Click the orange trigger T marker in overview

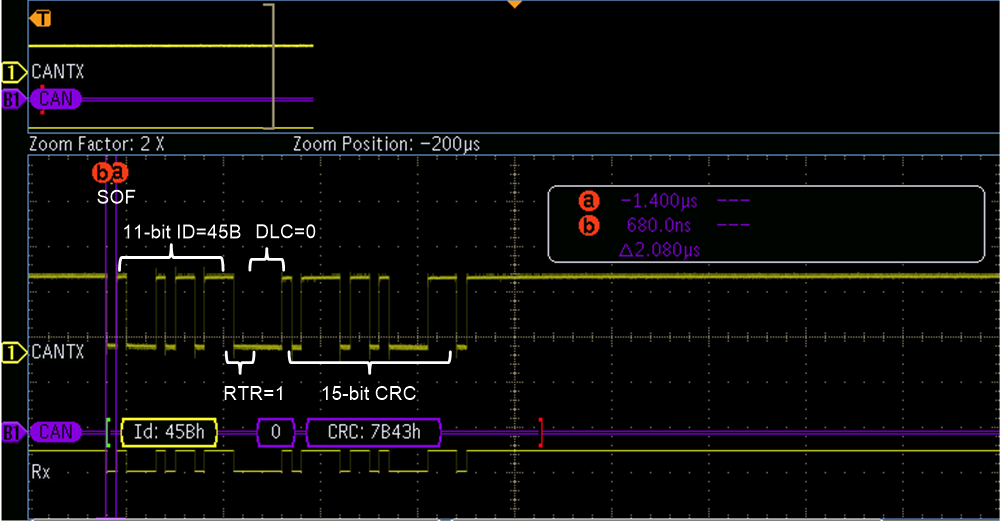(x=41, y=18)
